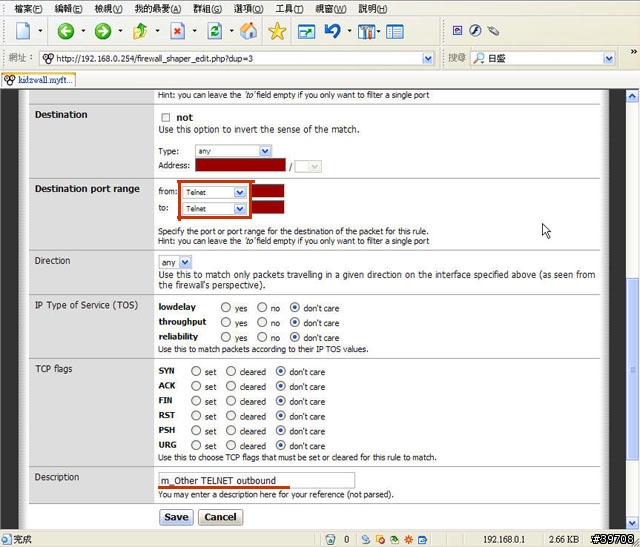Open the back button history arrow
640x547 pixels.
[83, 31]
